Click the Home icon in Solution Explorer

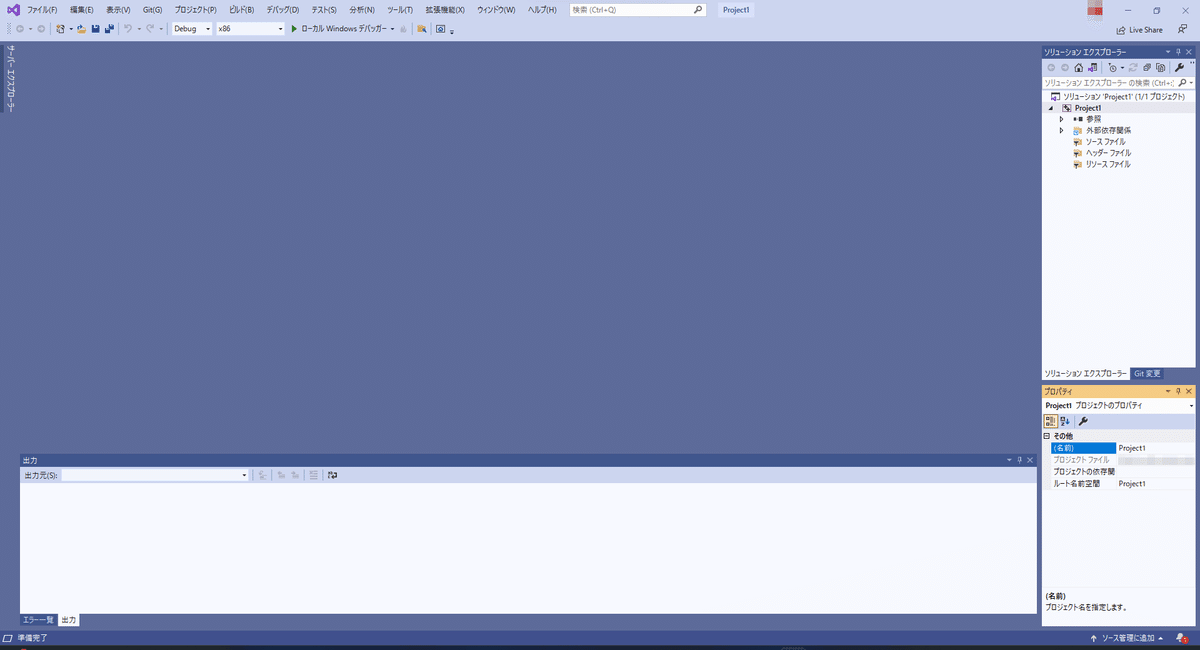1078,67
